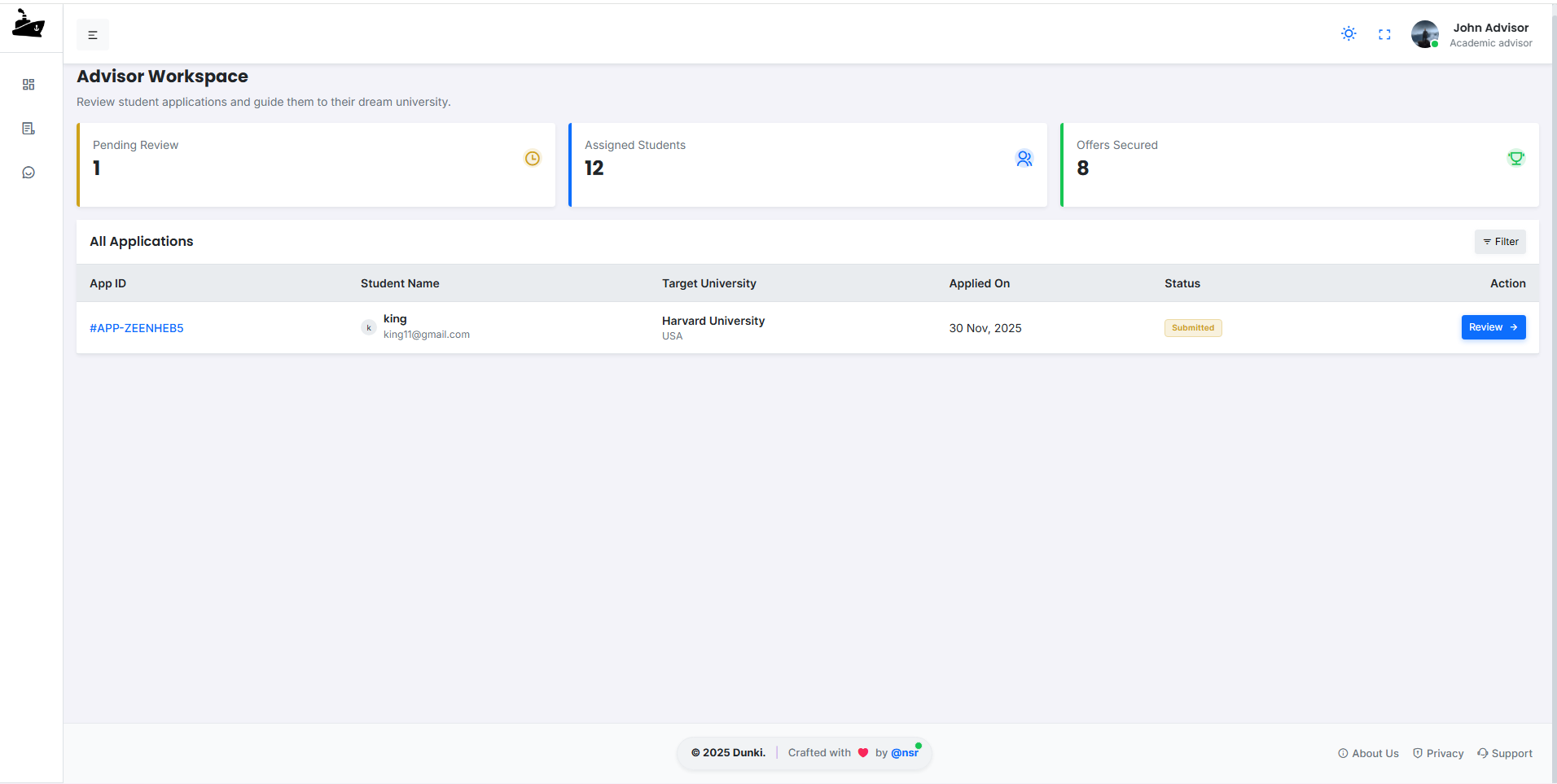Switch light/dark theme with sun icon
The image size is (1557, 784).
1349,34
